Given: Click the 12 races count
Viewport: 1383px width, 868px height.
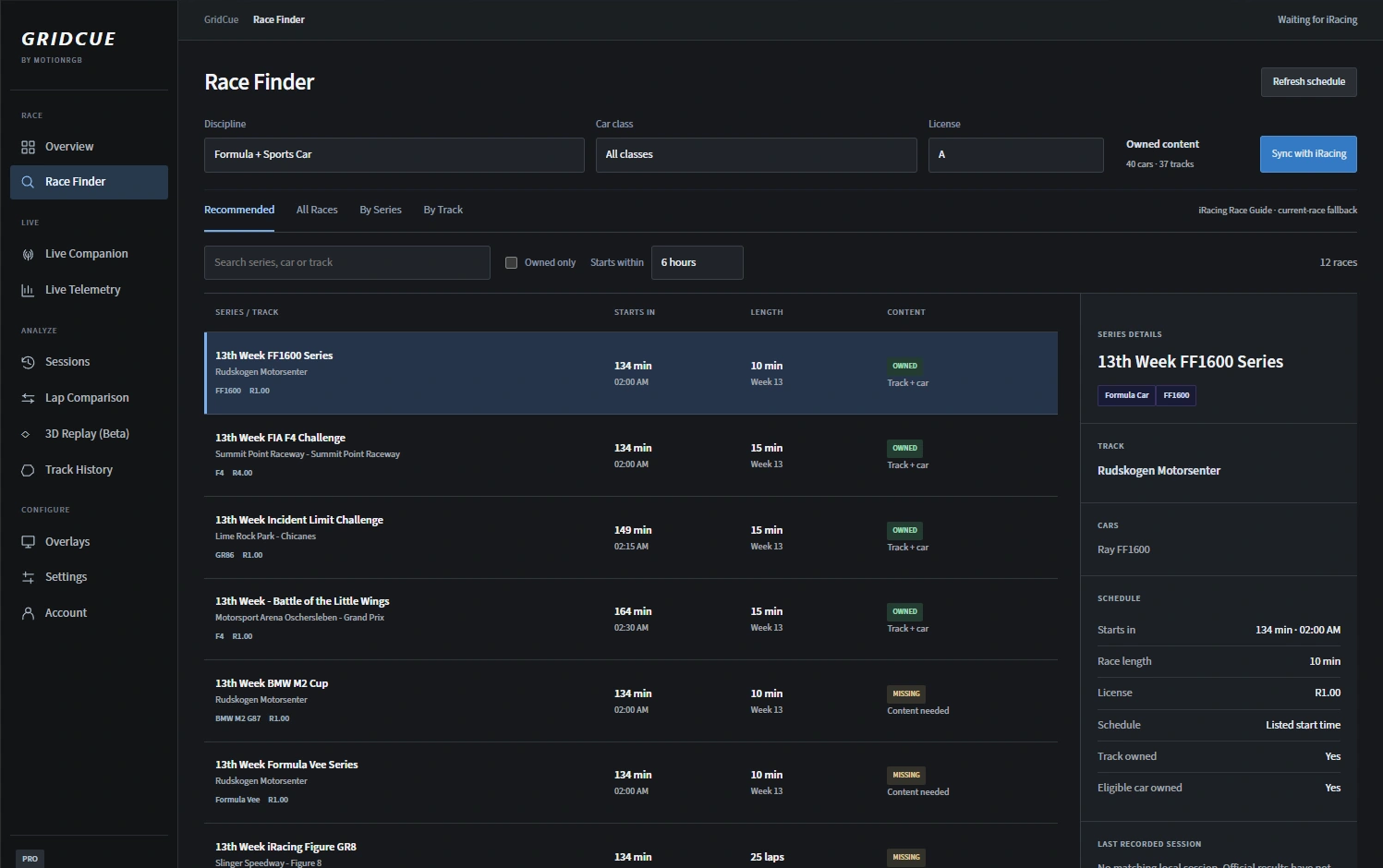Looking at the screenshot, I should pyautogui.click(x=1338, y=263).
